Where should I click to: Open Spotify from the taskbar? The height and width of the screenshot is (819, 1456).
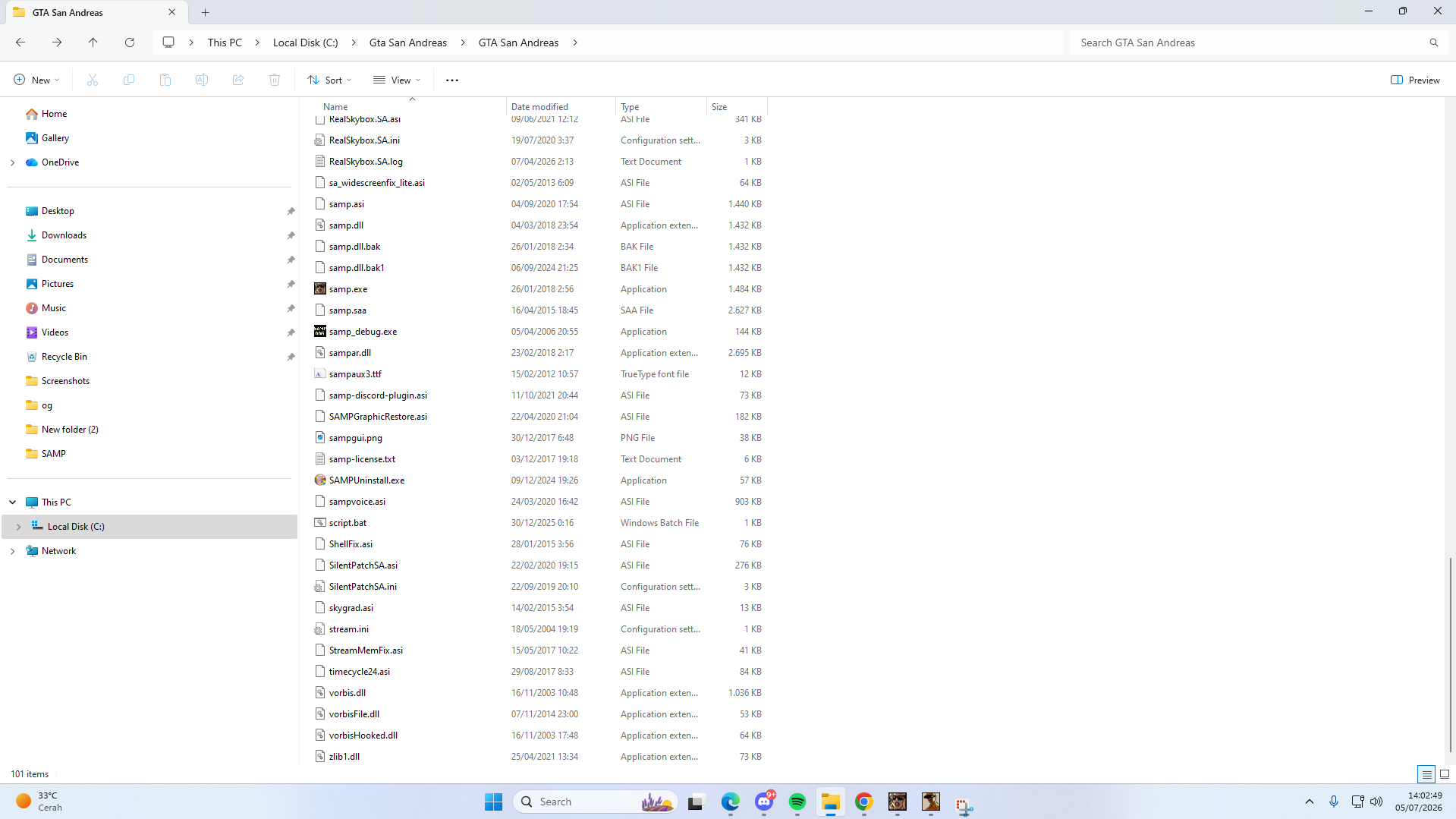pyautogui.click(x=797, y=802)
